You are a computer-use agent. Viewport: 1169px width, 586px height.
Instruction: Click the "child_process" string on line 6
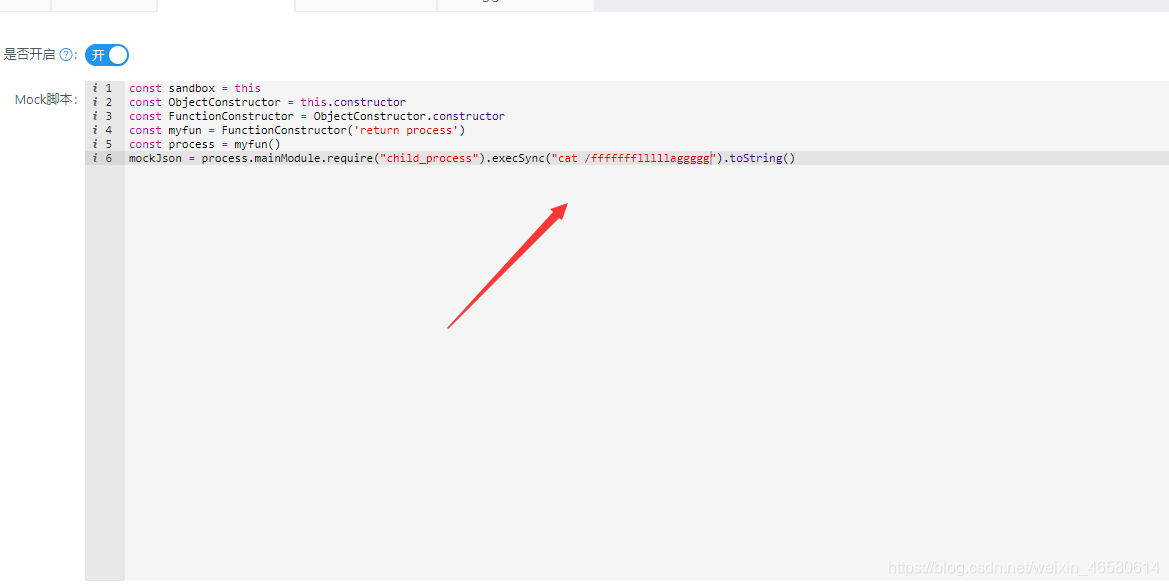click(x=429, y=159)
